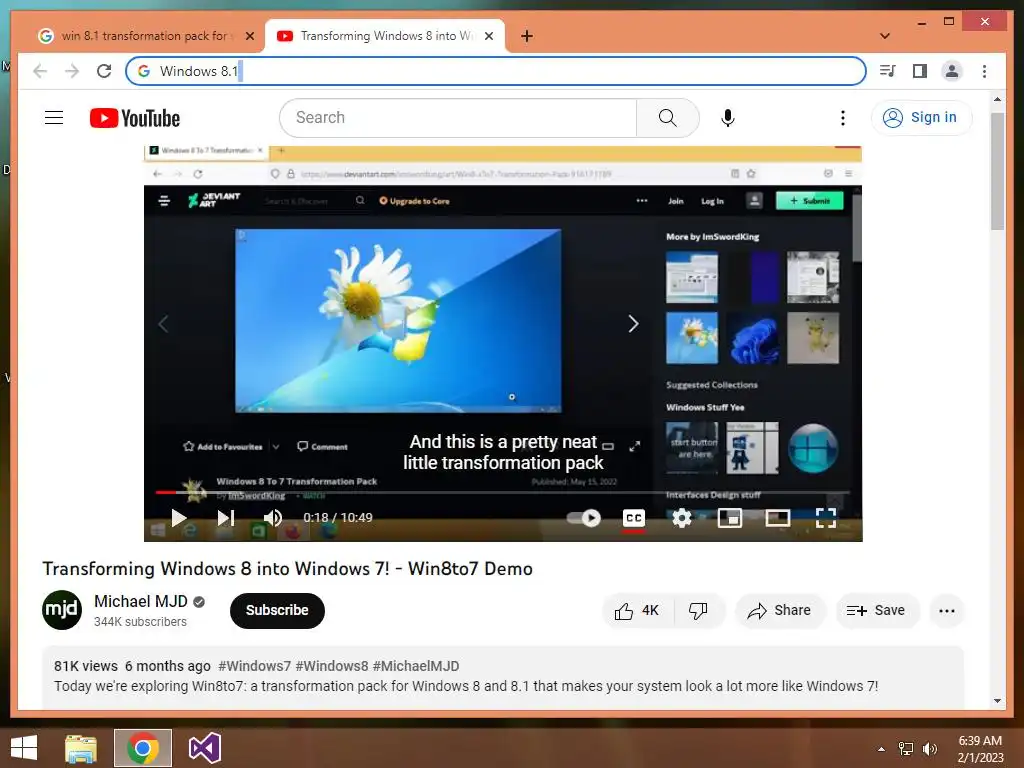Open the Windows Start button
Screen dimensions: 1024x768
[x=24, y=748]
